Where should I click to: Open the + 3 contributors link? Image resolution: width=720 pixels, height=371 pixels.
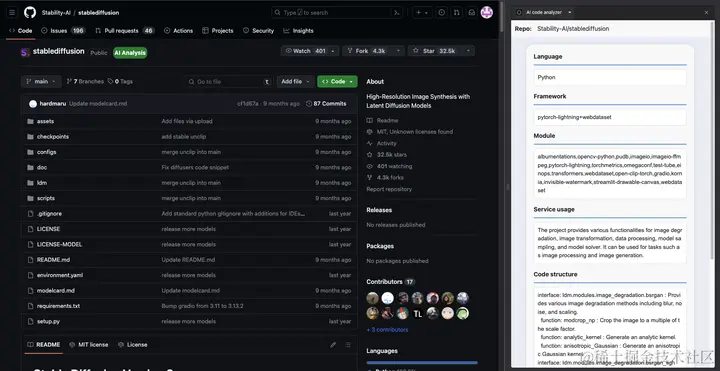(x=387, y=330)
